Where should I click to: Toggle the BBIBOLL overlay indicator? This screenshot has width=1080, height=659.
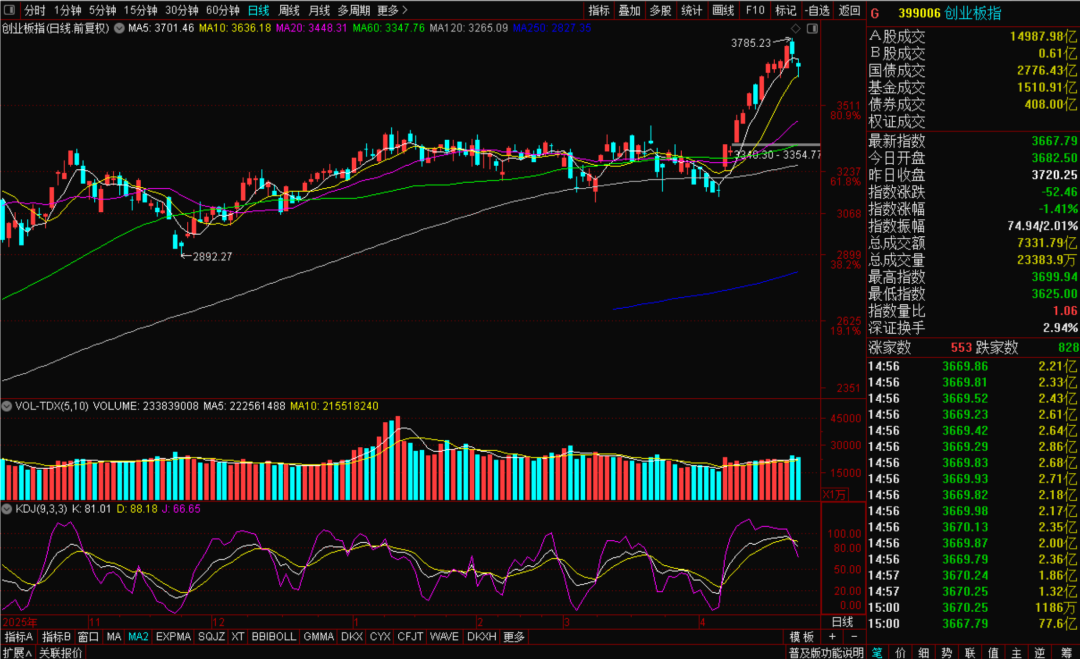point(273,637)
